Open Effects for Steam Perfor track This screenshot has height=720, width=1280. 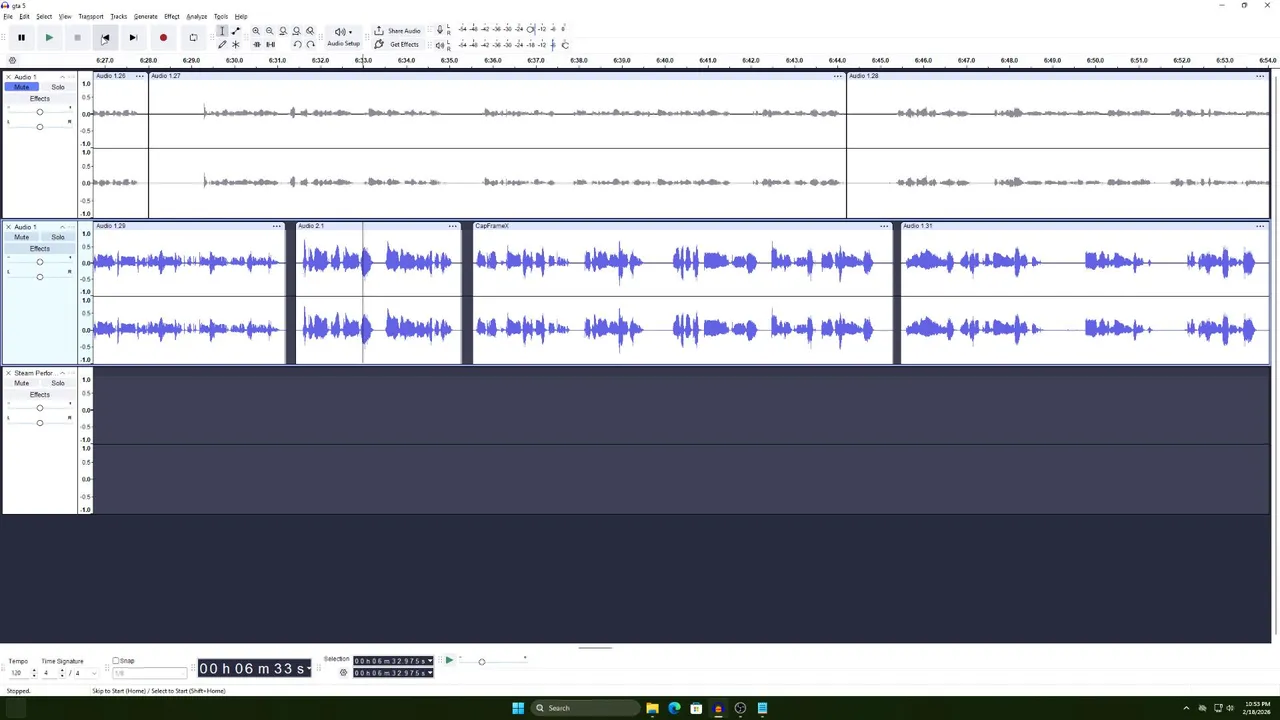pos(40,395)
